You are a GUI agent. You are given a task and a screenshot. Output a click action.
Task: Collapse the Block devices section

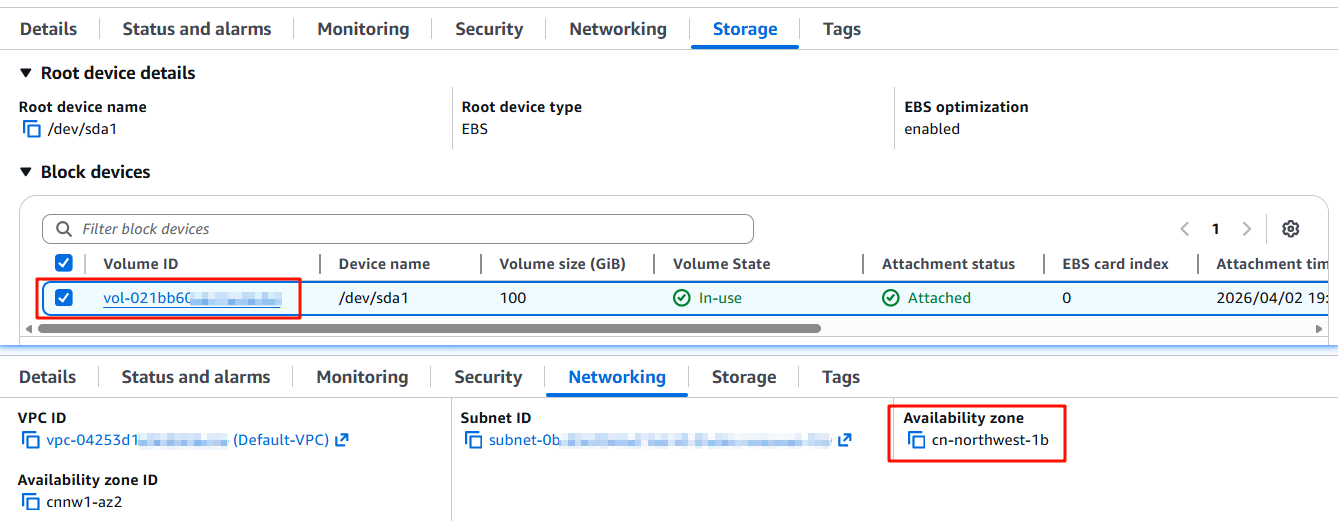pyautogui.click(x=26, y=172)
